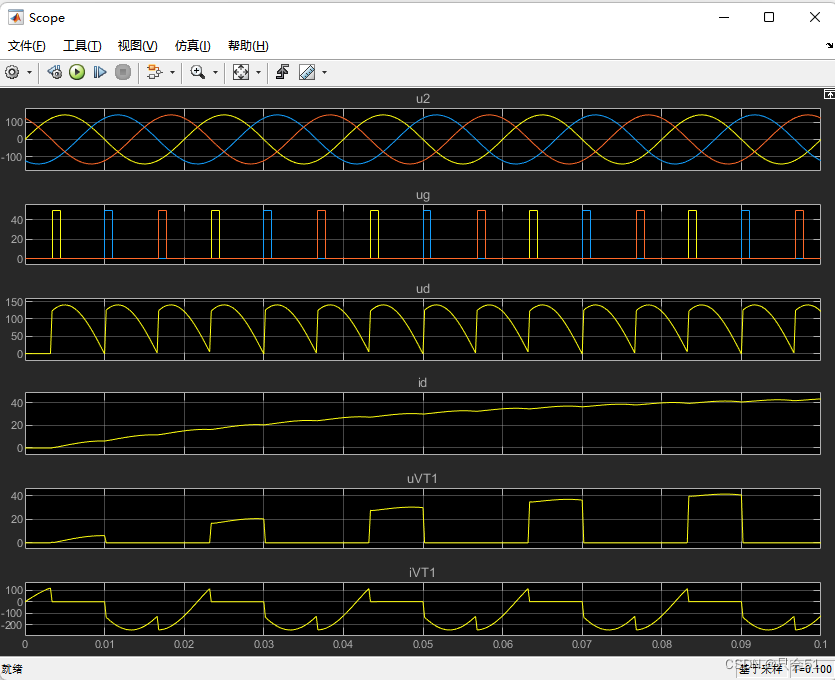Click the Highlight Simulink signal icon
Screen dimensions: 835x680
click(x=154, y=72)
